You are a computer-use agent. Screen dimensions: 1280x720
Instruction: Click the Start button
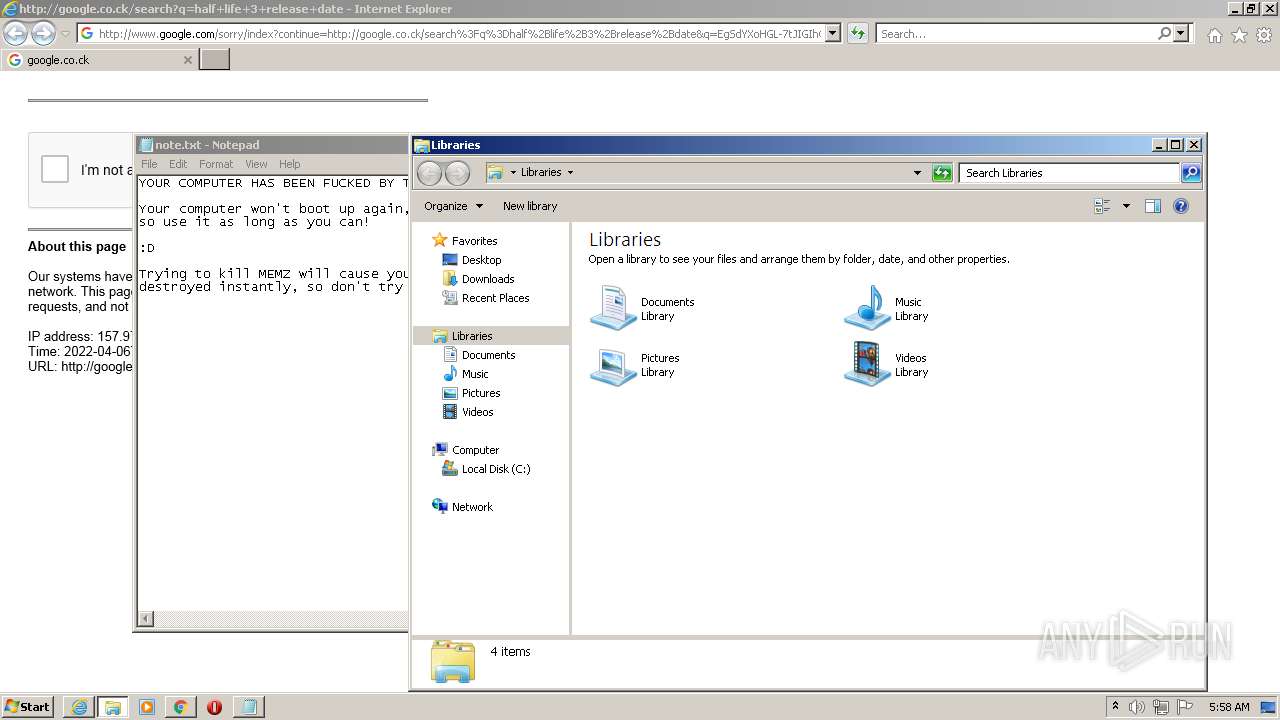pos(28,706)
